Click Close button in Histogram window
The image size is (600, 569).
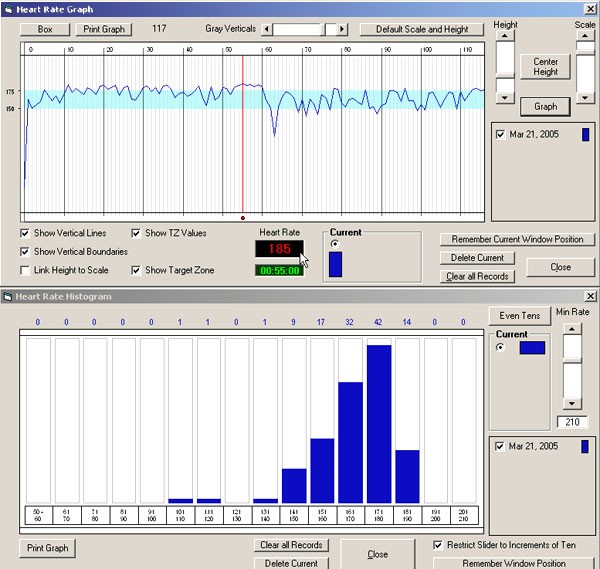coord(377,554)
